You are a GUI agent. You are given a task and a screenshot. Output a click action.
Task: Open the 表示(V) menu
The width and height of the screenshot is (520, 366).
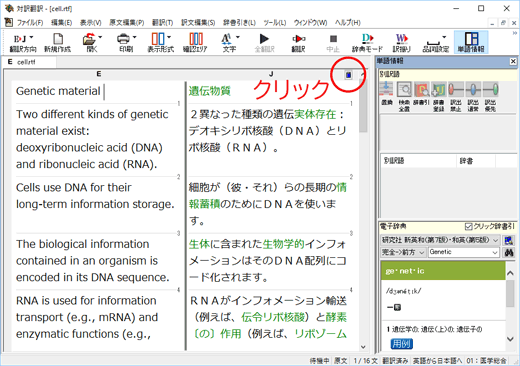coord(90,23)
